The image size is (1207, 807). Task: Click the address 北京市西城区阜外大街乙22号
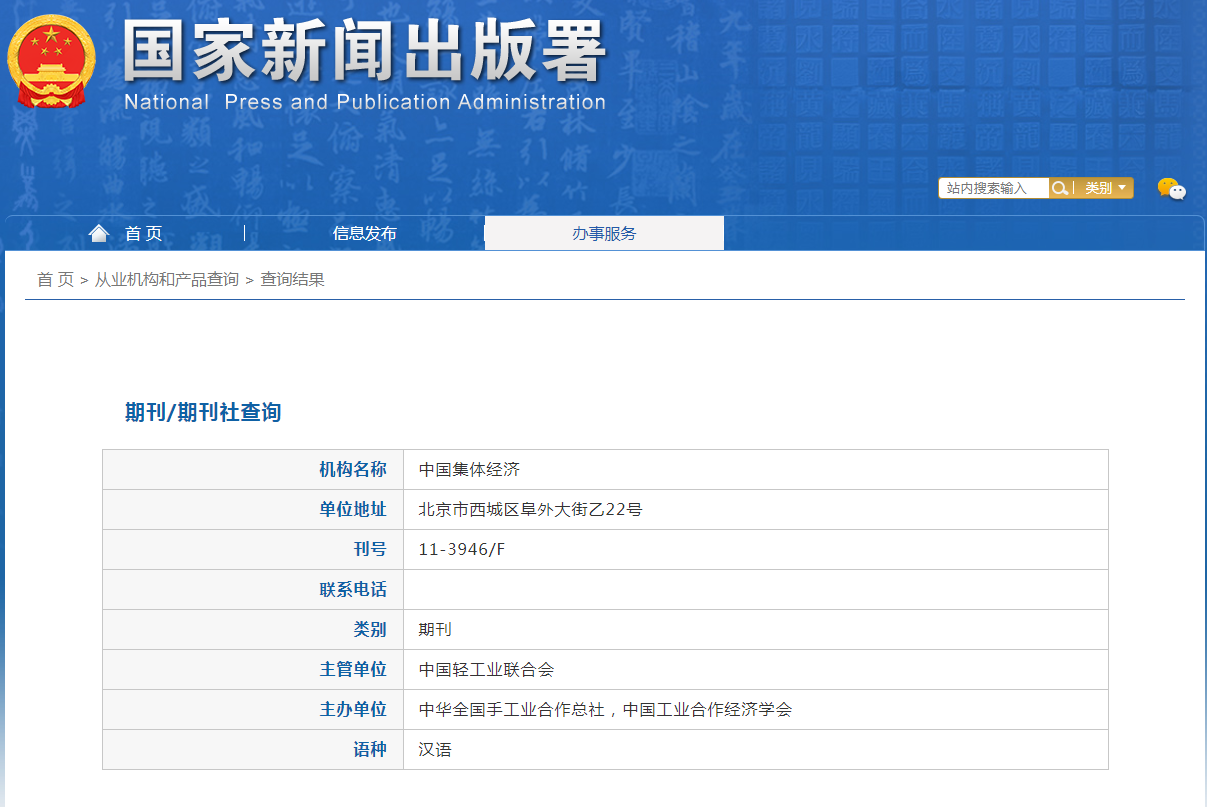click(x=530, y=510)
